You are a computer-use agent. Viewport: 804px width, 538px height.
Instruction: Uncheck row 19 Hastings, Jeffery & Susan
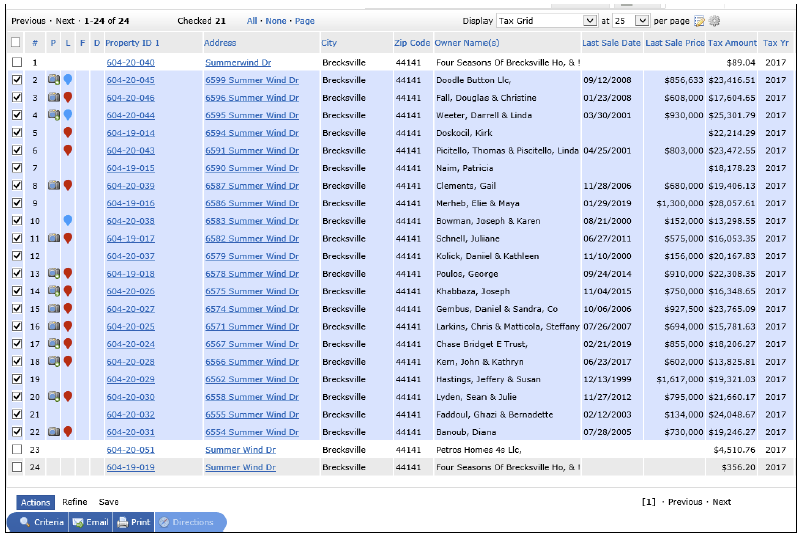[x=17, y=379]
